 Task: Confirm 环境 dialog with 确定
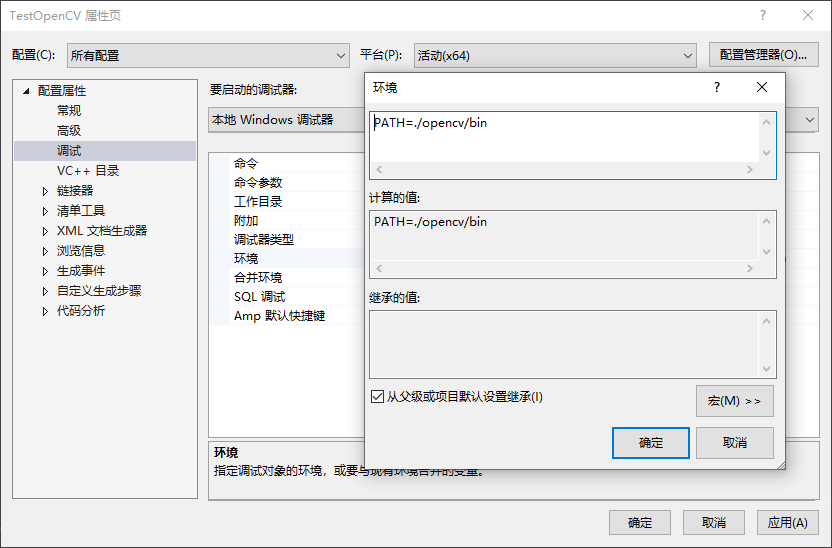pos(651,443)
